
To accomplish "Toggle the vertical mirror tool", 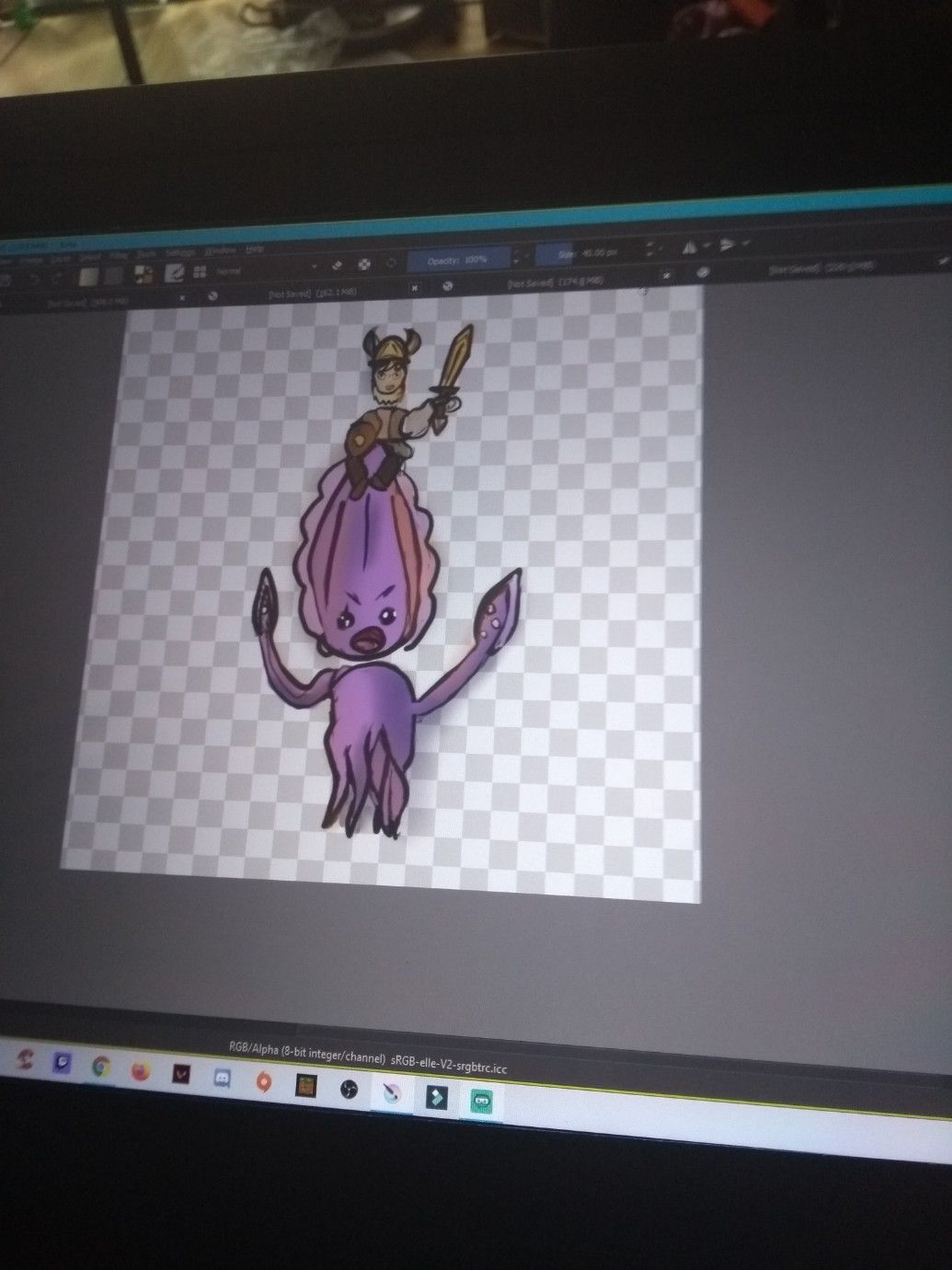I will pyautogui.click(x=726, y=245).
